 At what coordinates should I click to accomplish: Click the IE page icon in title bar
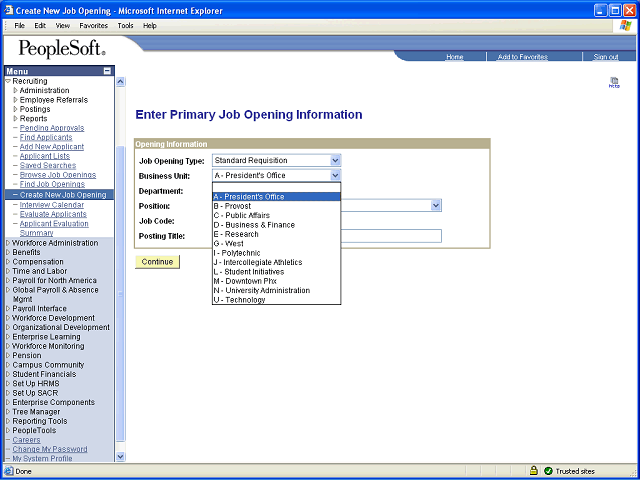pos(9,10)
